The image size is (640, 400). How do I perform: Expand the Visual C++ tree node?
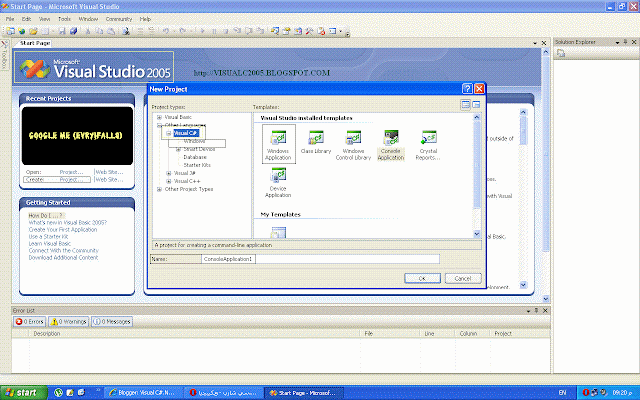169,181
